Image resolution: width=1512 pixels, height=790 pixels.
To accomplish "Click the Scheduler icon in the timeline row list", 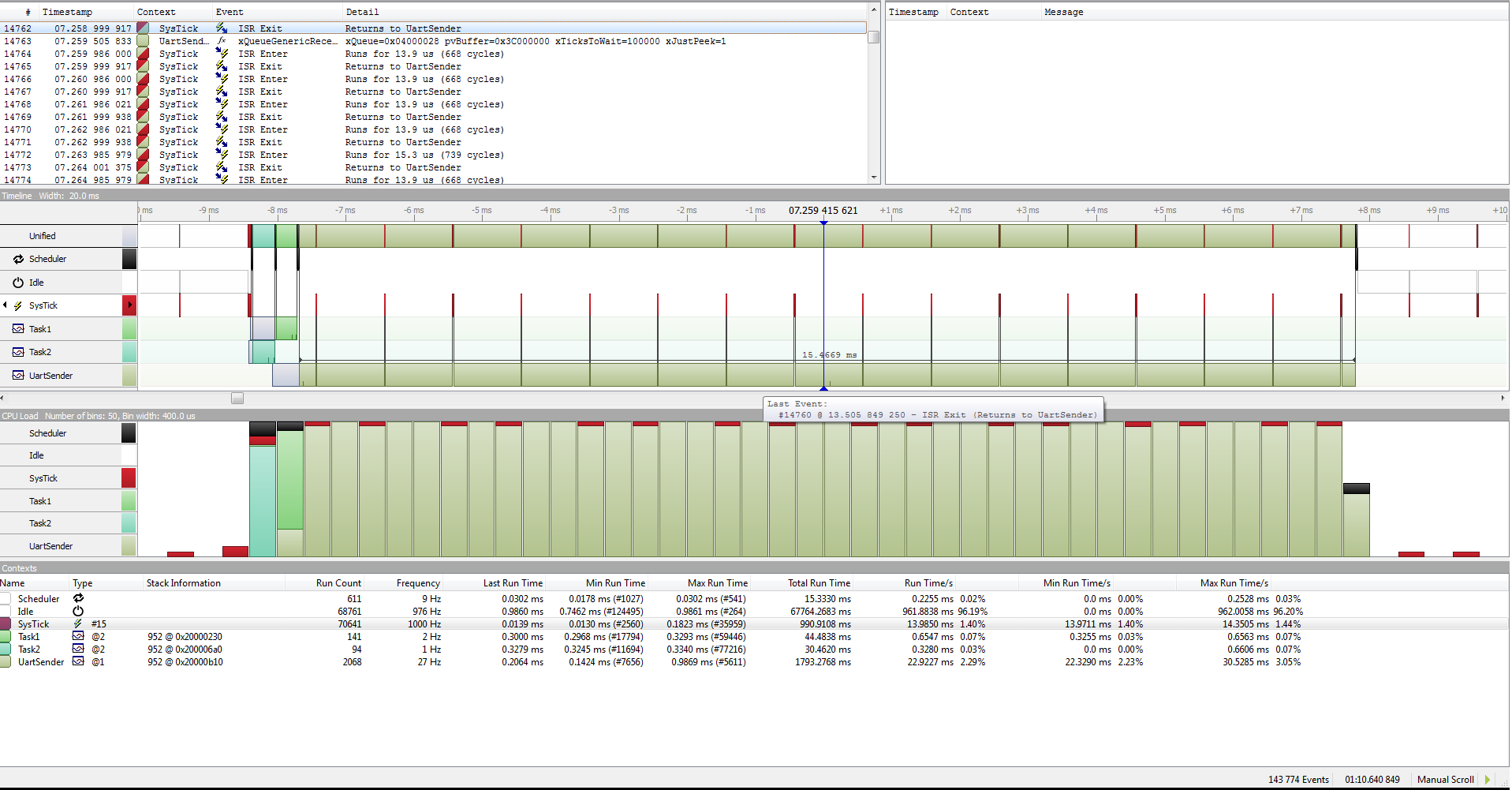I will 18,259.
